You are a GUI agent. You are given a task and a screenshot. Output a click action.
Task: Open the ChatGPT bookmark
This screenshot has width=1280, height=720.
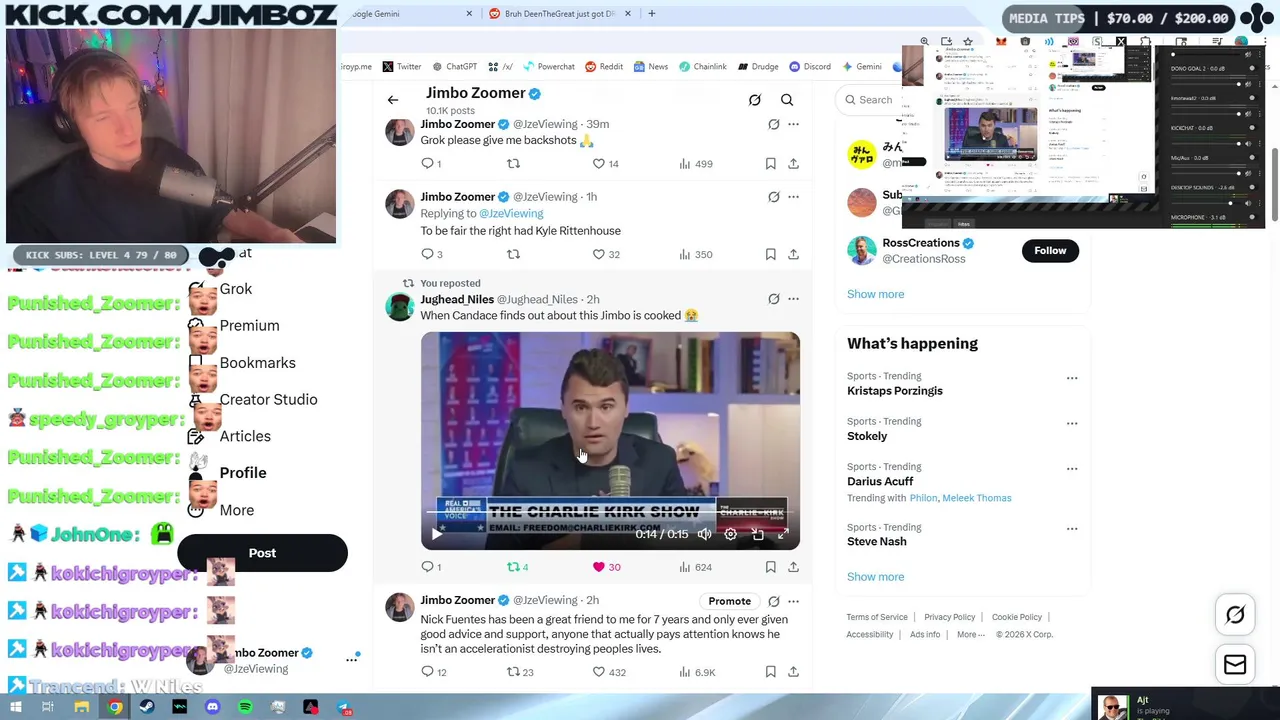453,67
